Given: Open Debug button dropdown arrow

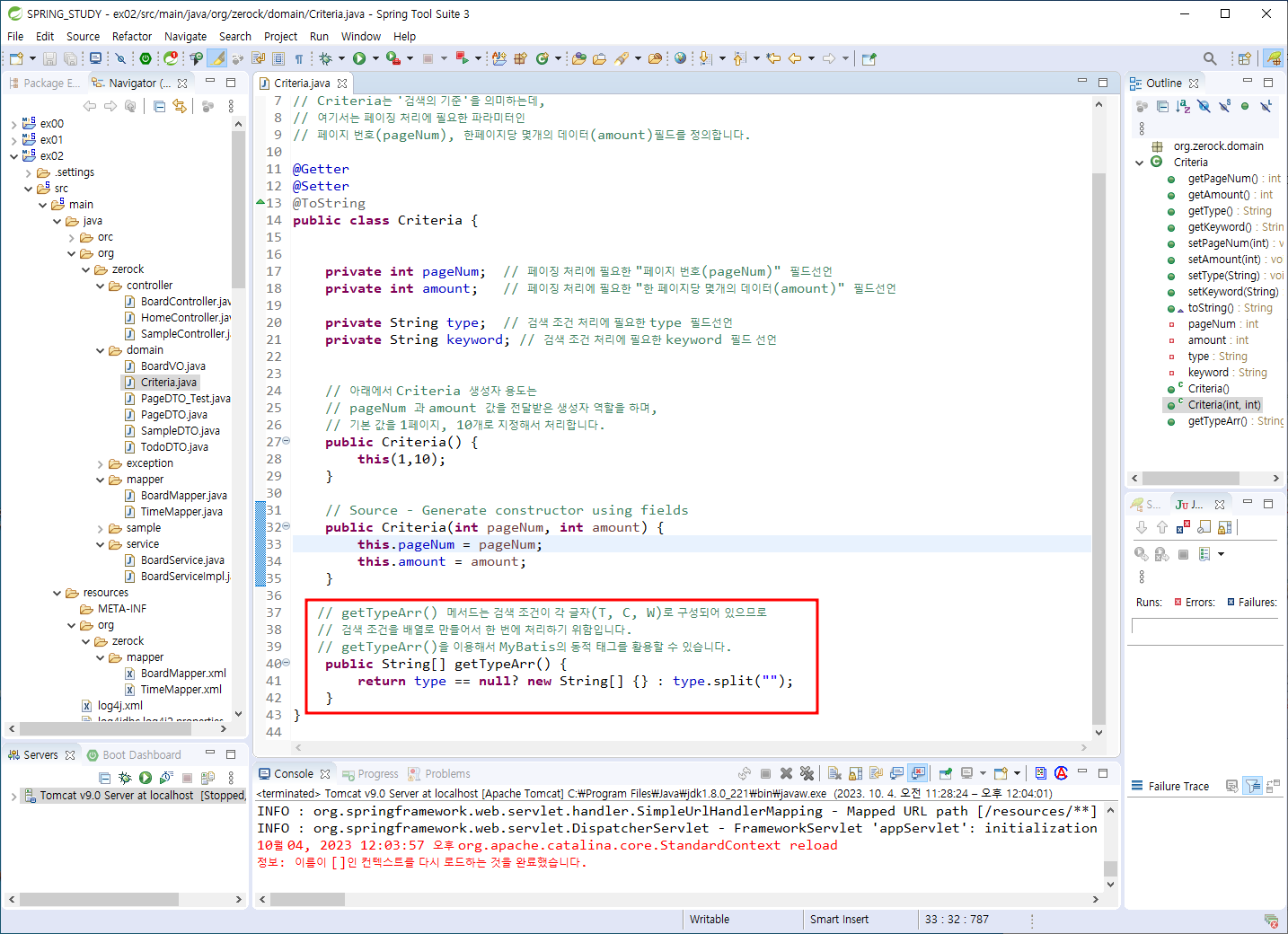Looking at the screenshot, I should [x=341, y=58].
